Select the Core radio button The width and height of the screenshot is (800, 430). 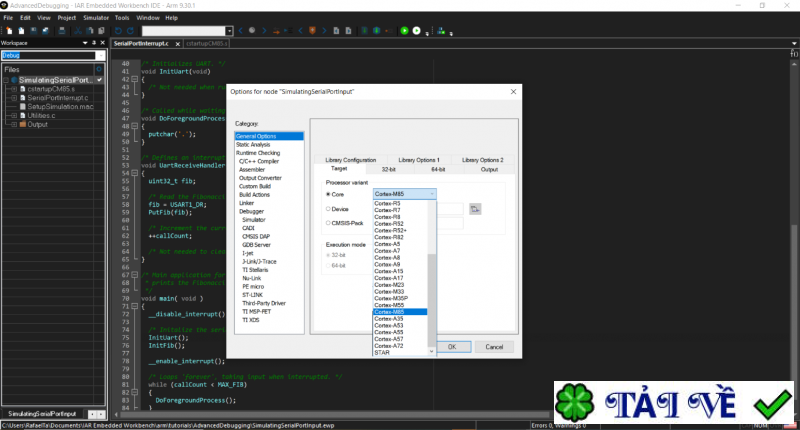(329, 194)
